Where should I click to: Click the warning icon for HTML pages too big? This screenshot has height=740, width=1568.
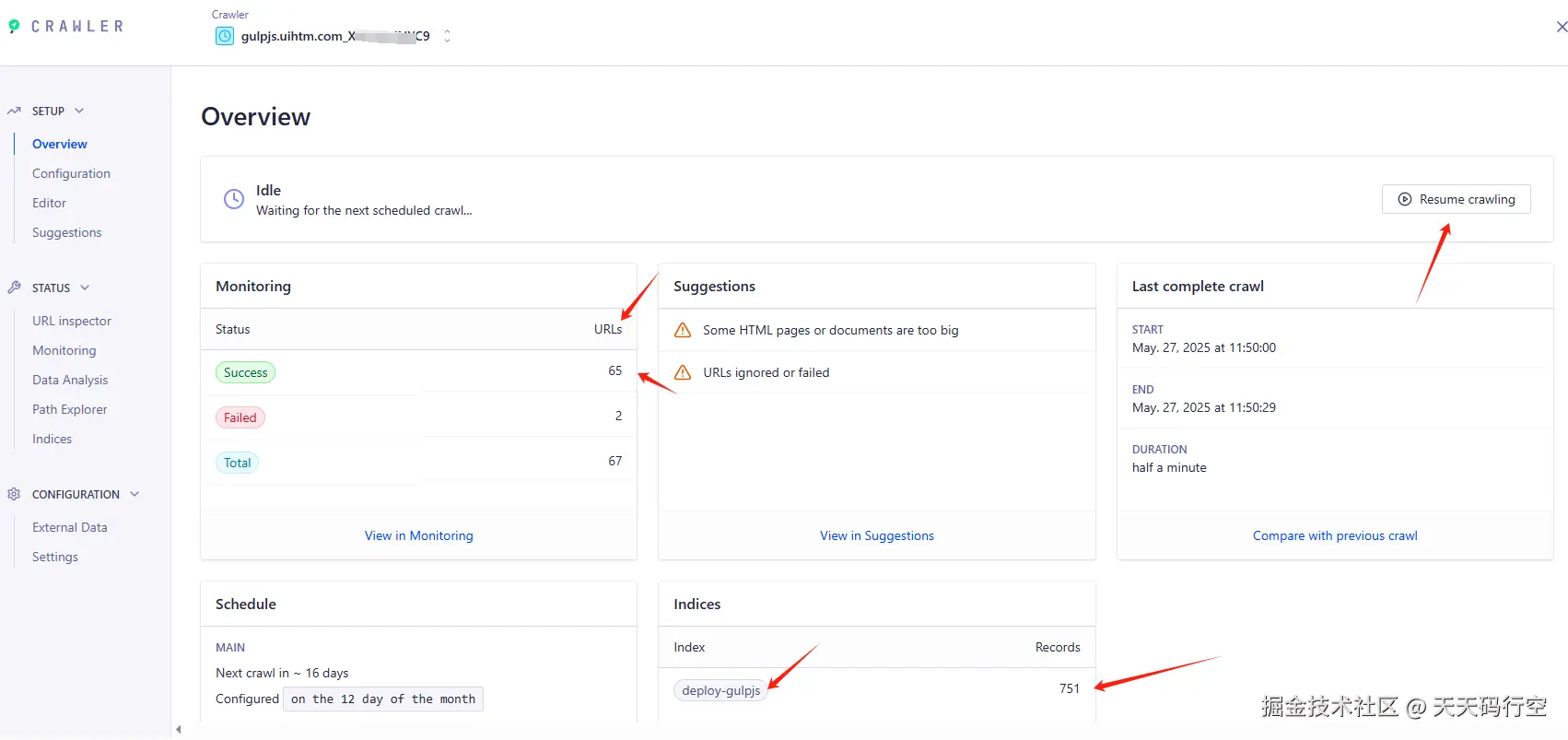[683, 330]
